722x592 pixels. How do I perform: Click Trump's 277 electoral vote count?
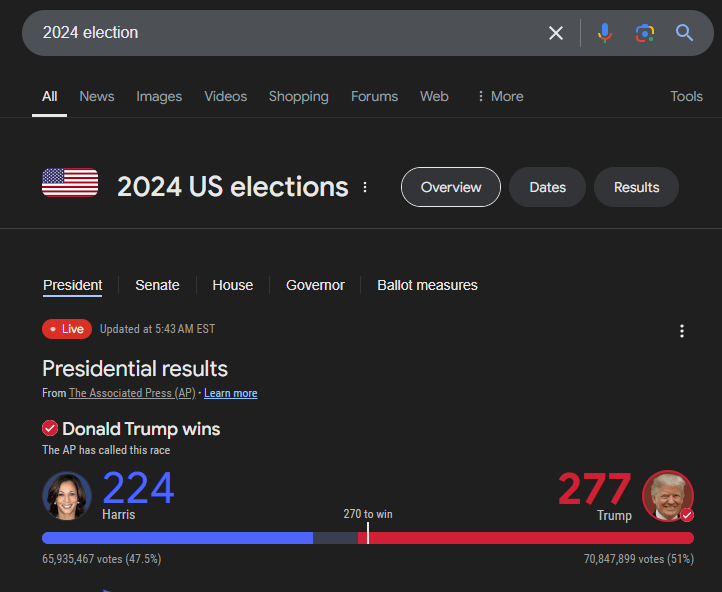(x=594, y=488)
